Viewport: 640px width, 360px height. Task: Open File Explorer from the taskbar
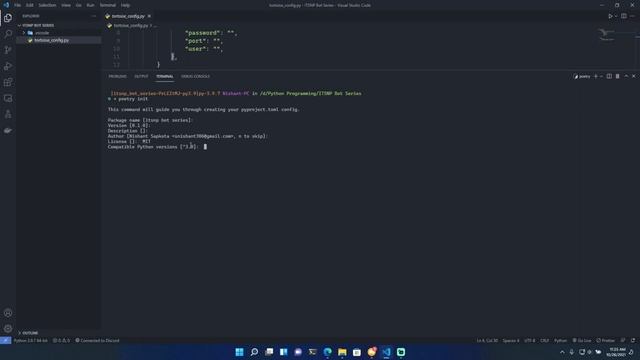click(x=342, y=352)
